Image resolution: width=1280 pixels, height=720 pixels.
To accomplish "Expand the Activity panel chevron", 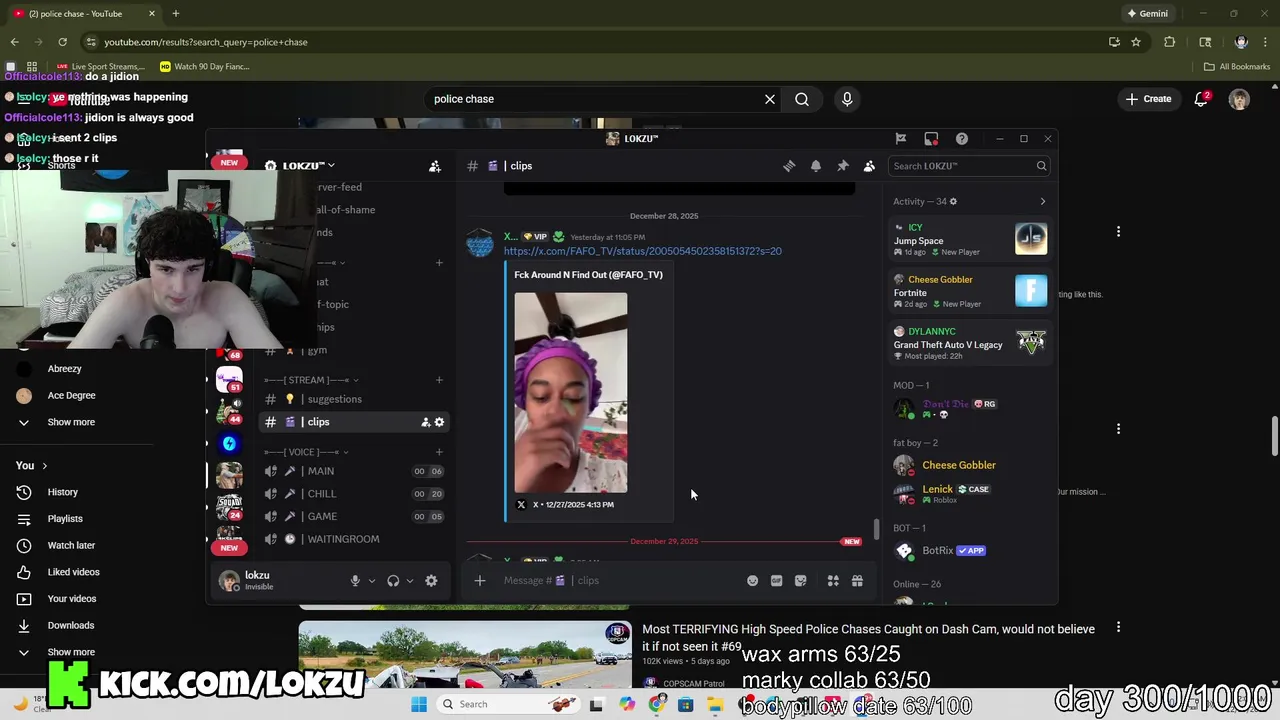I will point(1043,202).
